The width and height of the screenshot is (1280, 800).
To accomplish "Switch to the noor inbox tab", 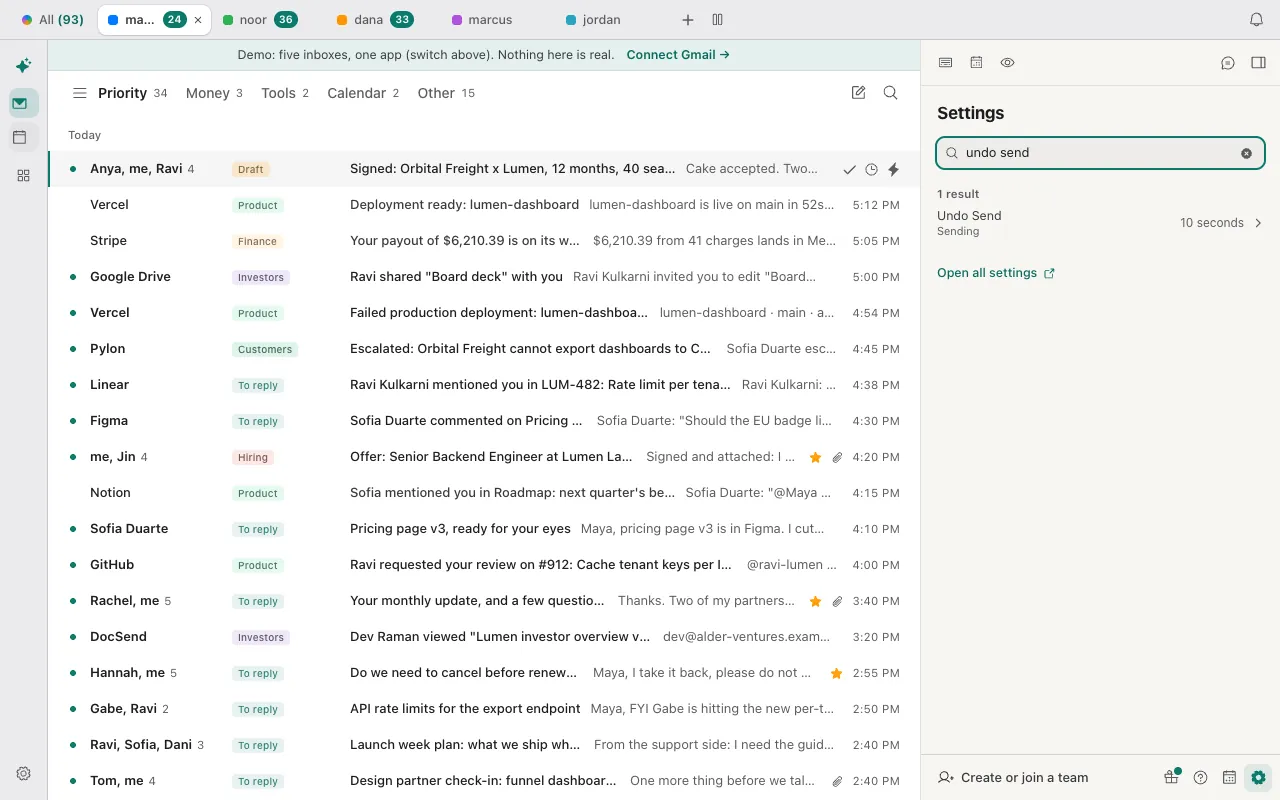I will click(x=259, y=20).
